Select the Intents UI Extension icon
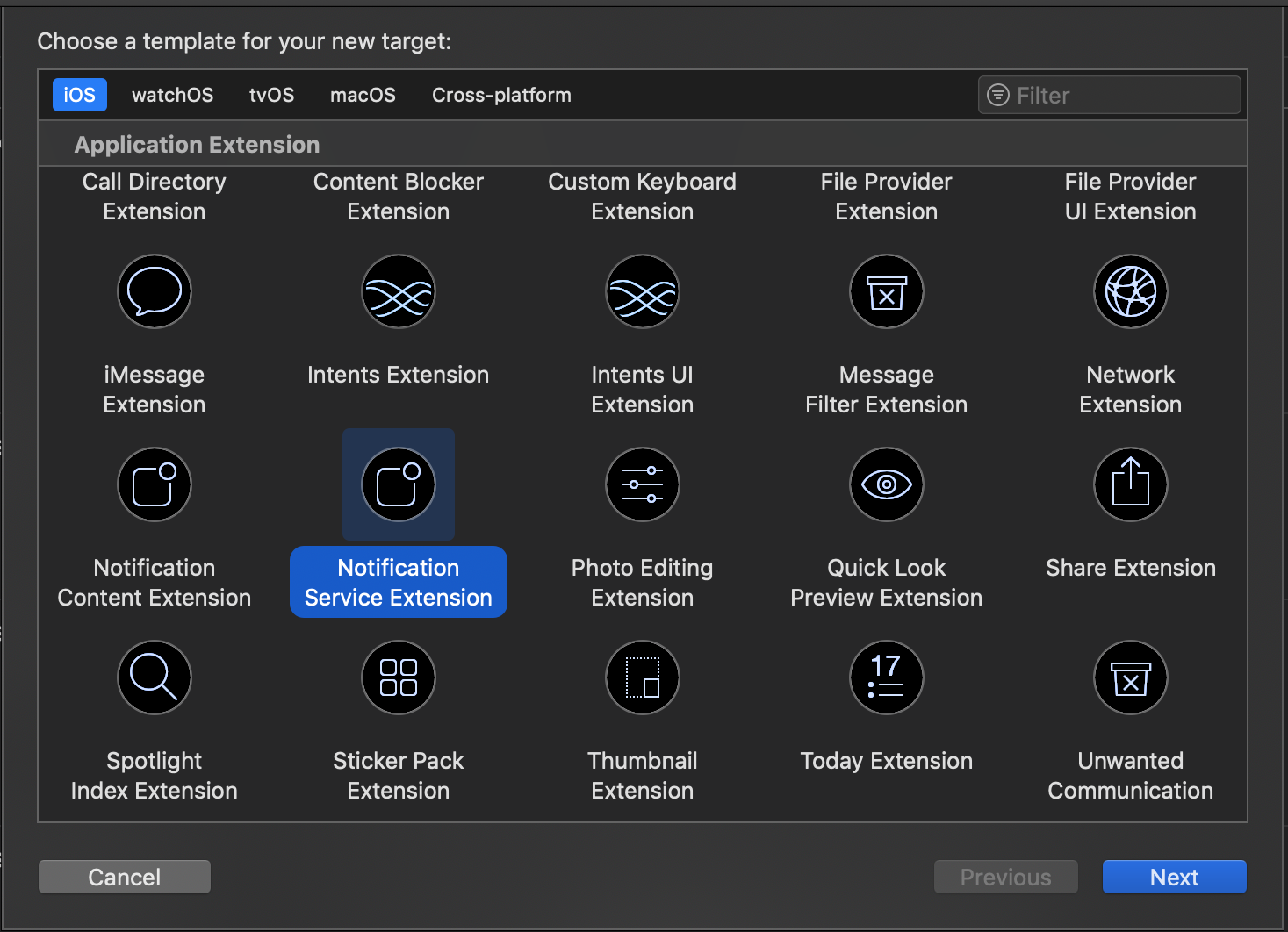The image size is (1288, 932). click(643, 291)
